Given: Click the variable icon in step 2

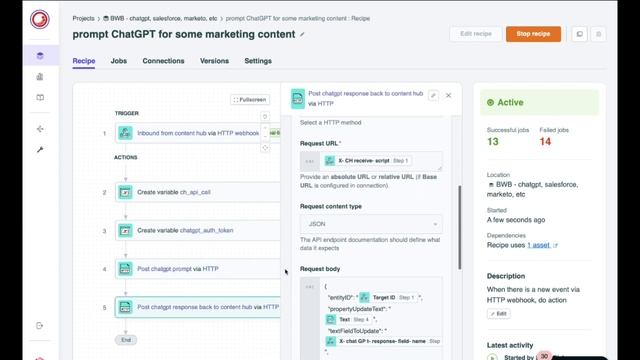Looking at the screenshot, I should 125,192.
